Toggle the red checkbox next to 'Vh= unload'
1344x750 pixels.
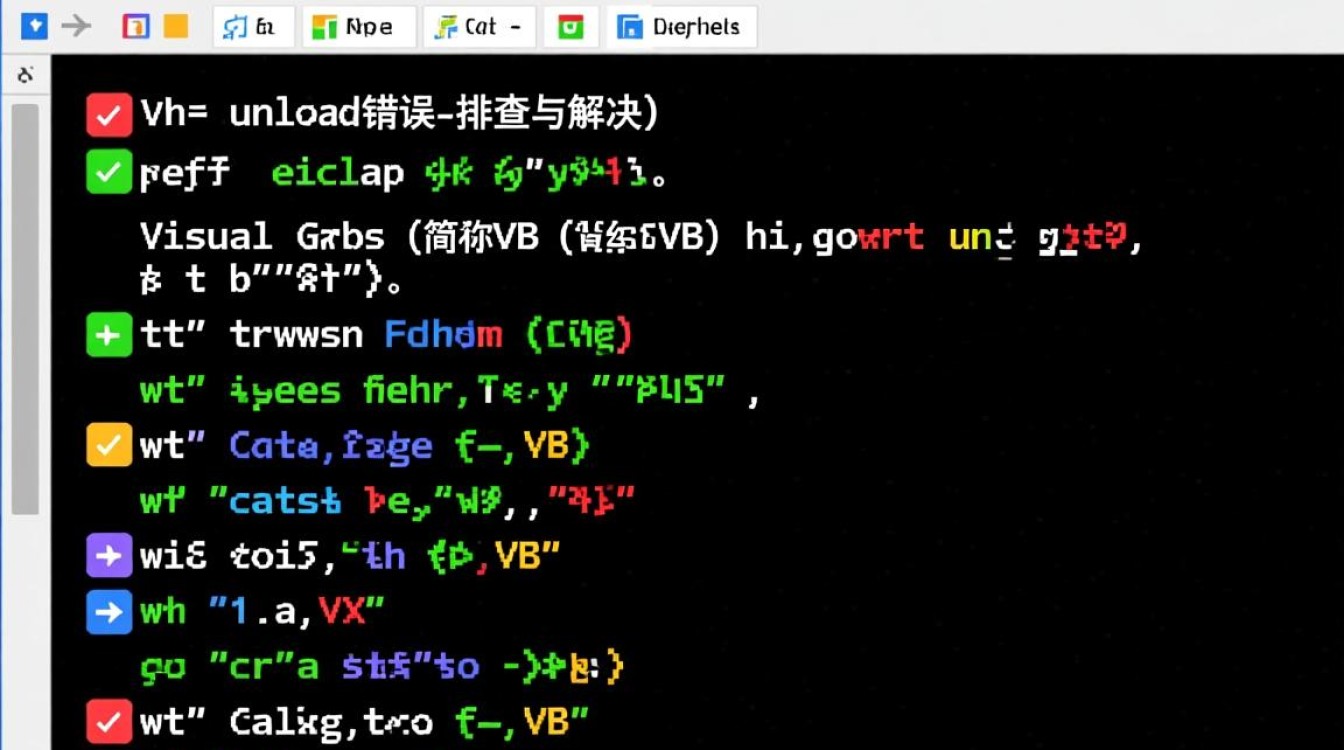point(109,115)
